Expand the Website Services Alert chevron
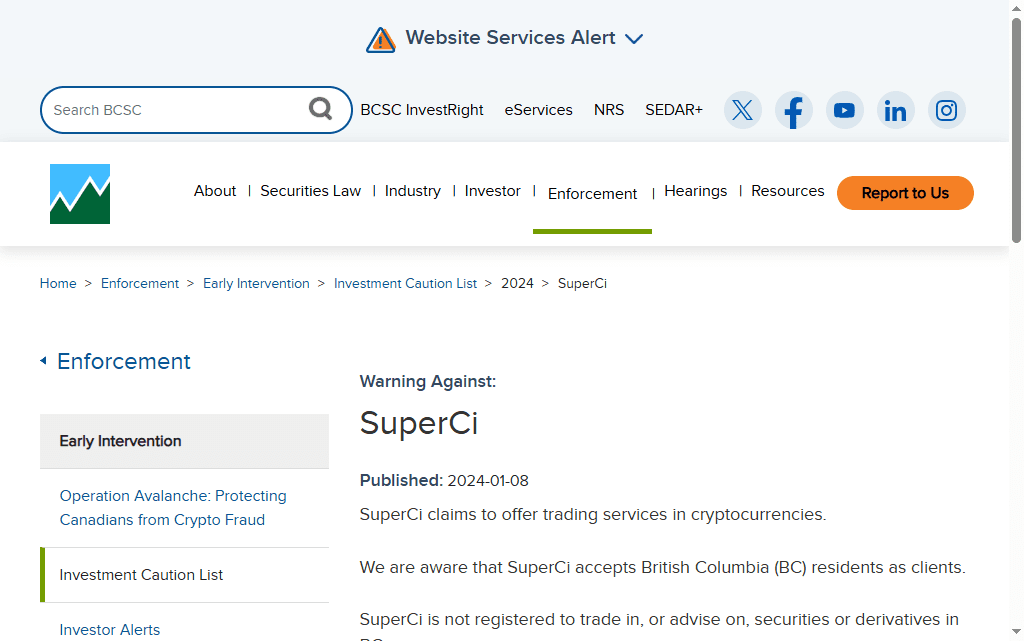Screen dimensions: 1024x641 (x=634, y=39)
